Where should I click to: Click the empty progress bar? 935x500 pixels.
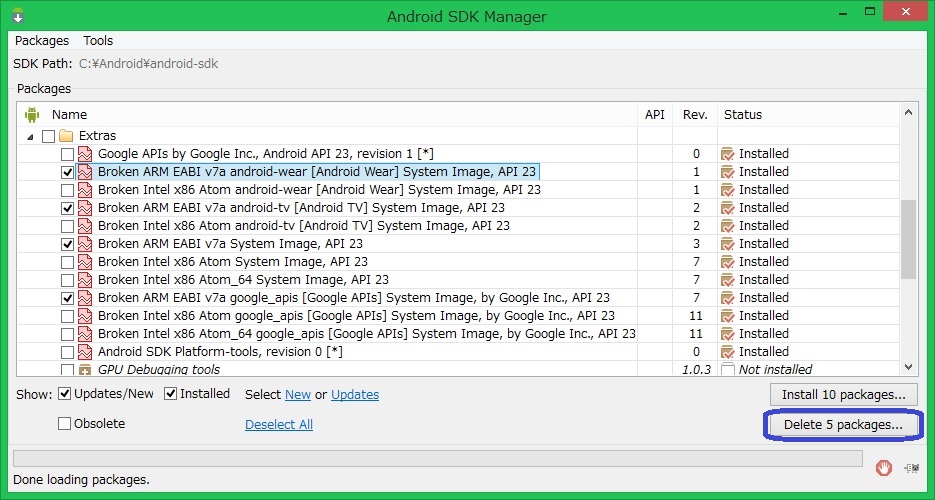pyautogui.click(x=438, y=458)
